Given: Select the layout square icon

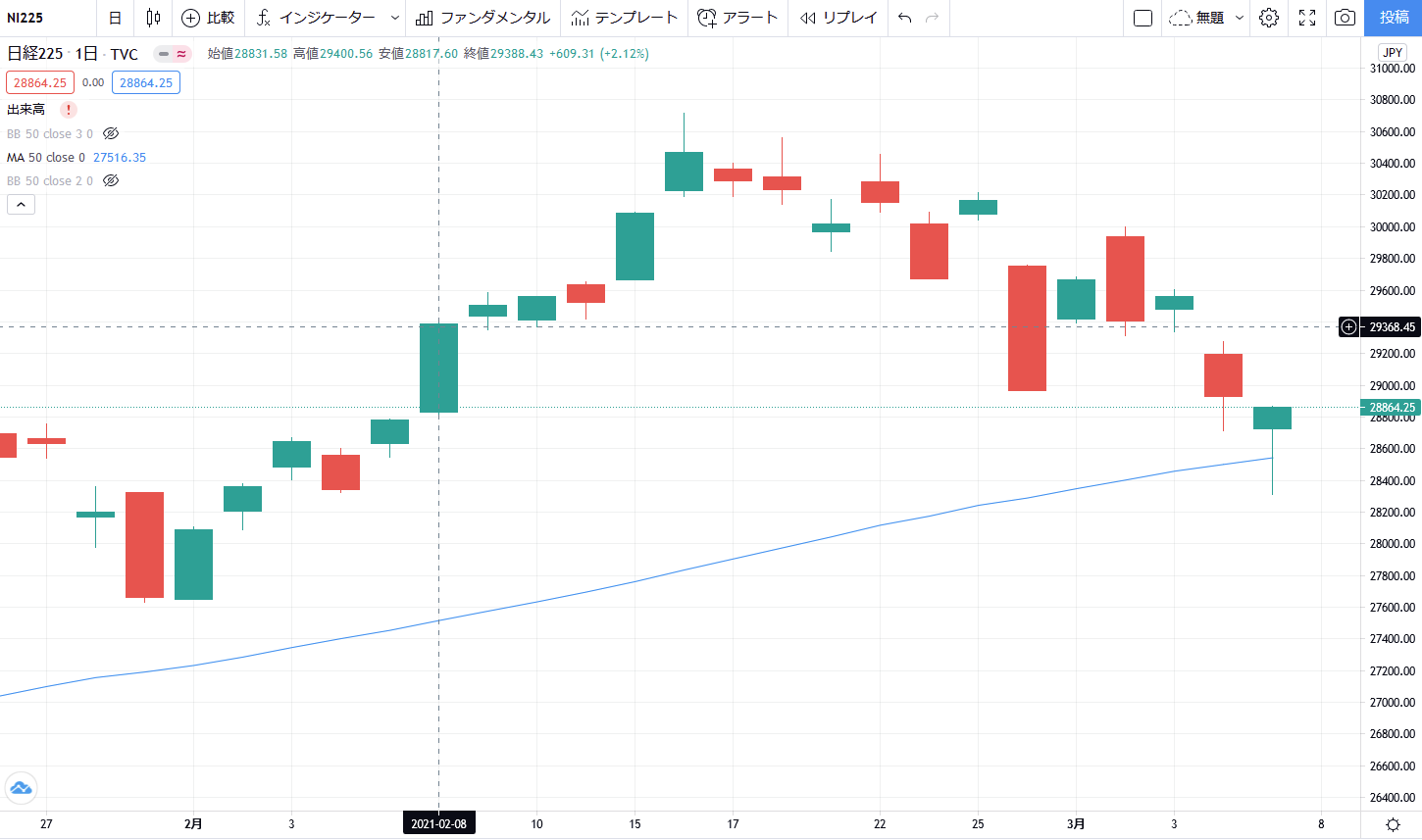Looking at the screenshot, I should click(1143, 18).
